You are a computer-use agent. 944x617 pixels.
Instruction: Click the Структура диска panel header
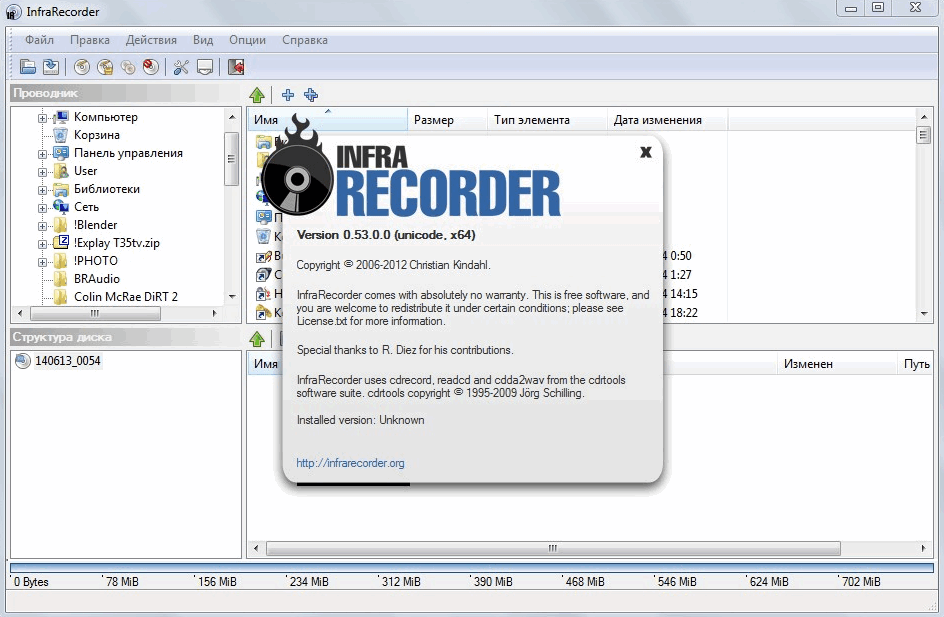pos(125,337)
